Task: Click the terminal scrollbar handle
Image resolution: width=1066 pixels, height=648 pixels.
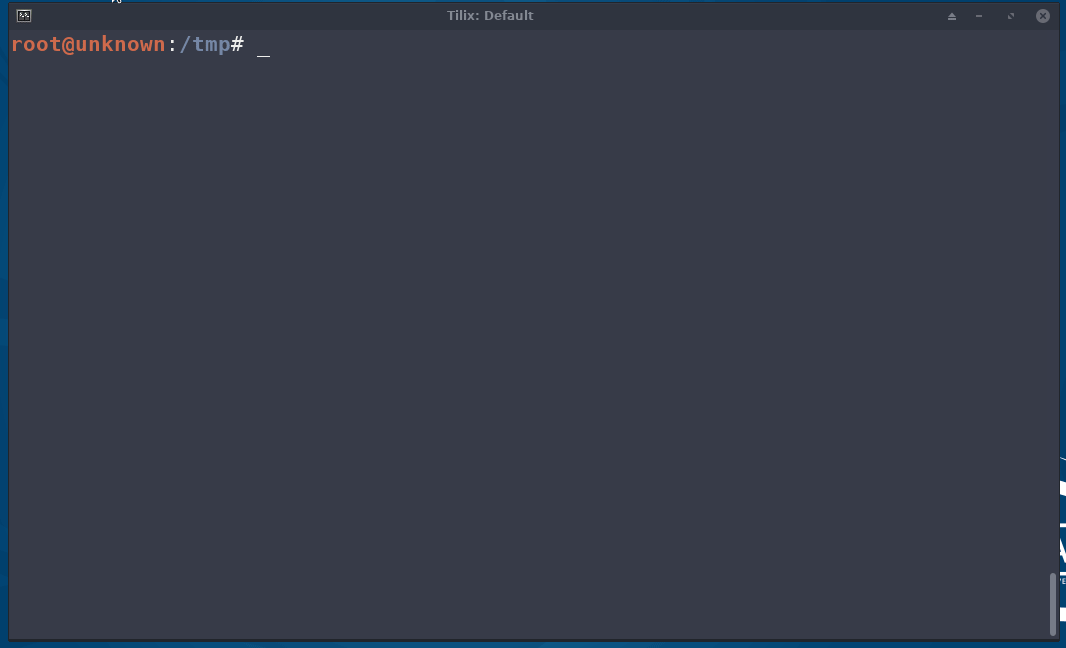Action: pyautogui.click(x=1053, y=604)
